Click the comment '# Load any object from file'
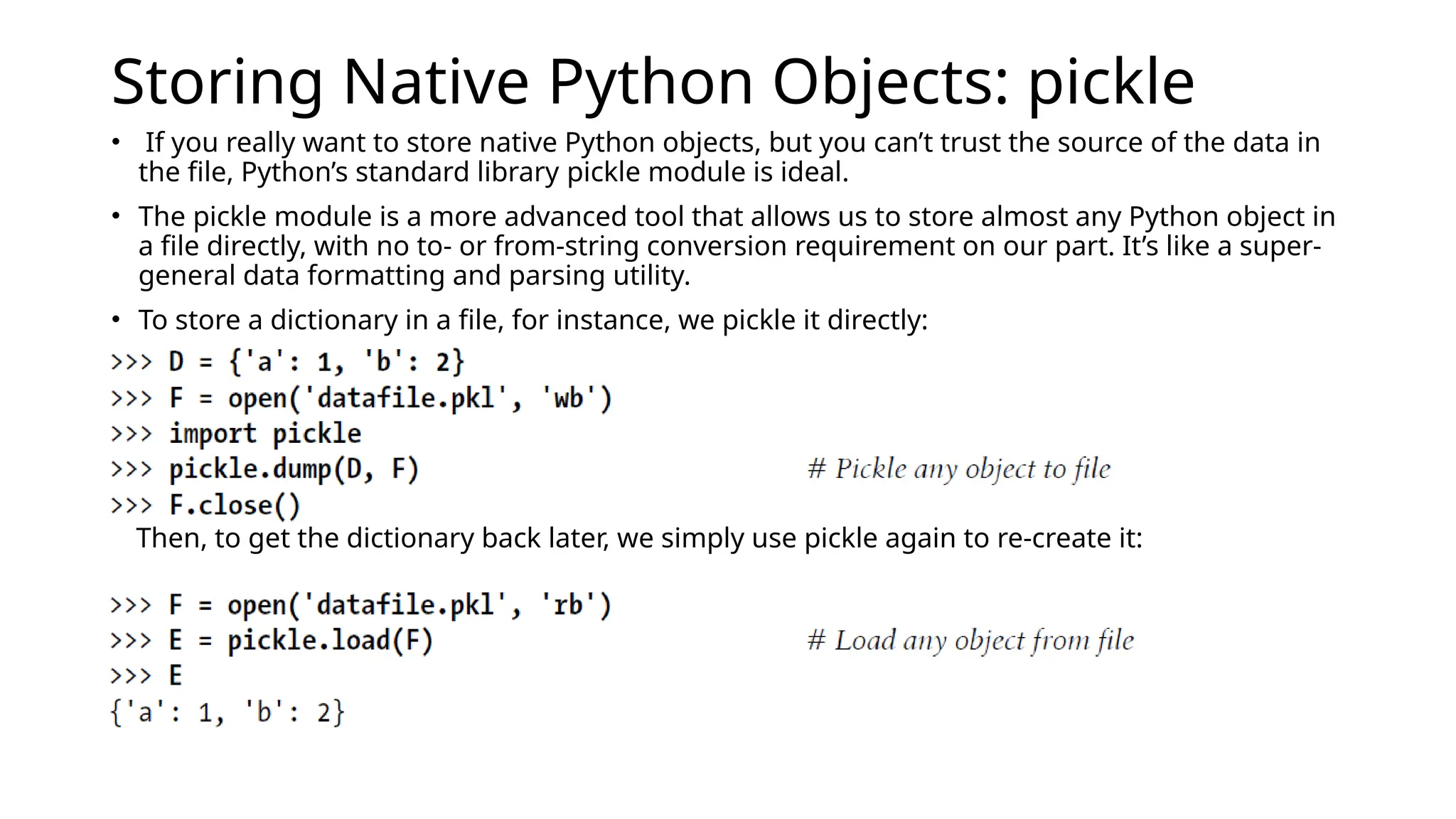 [x=970, y=641]
